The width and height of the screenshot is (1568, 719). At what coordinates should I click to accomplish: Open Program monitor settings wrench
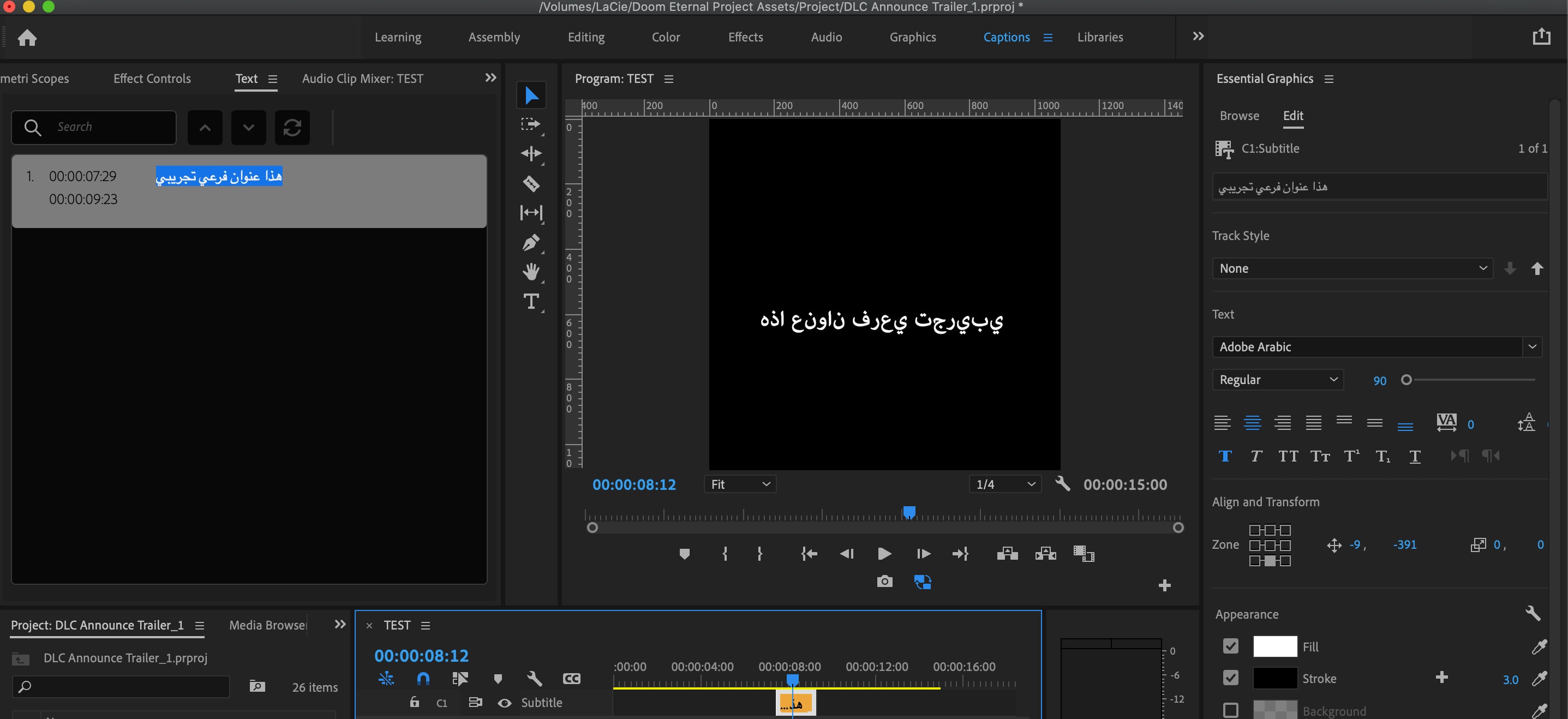(1062, 484)
